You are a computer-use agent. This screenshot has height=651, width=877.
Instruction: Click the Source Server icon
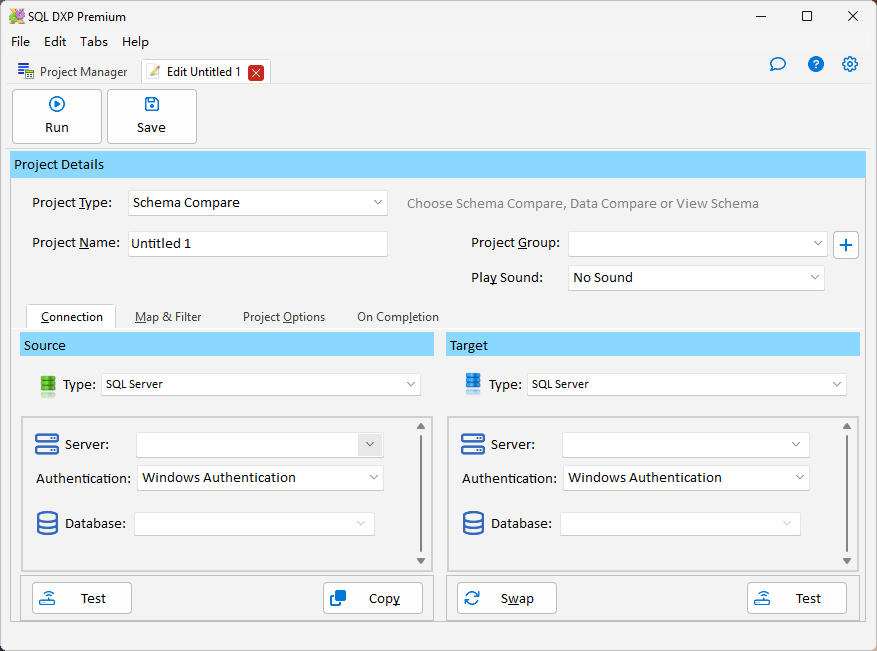(46, 444)
